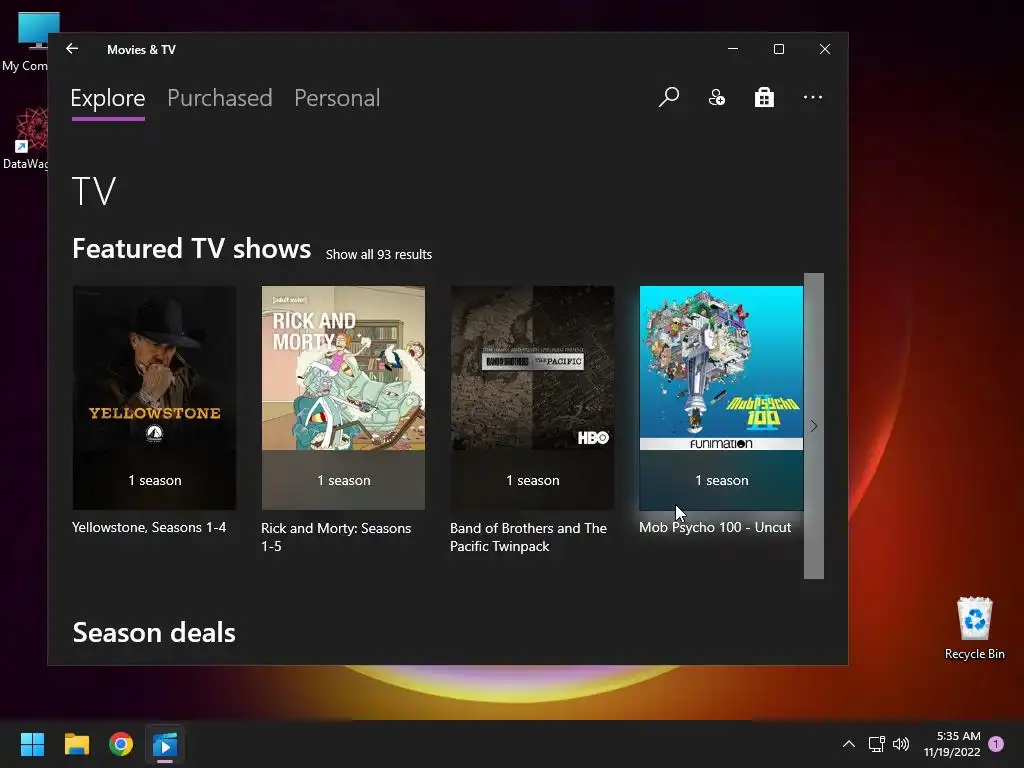
Task: Select Rick and Morty: Seasons 1-5 title
Action: 336,537
